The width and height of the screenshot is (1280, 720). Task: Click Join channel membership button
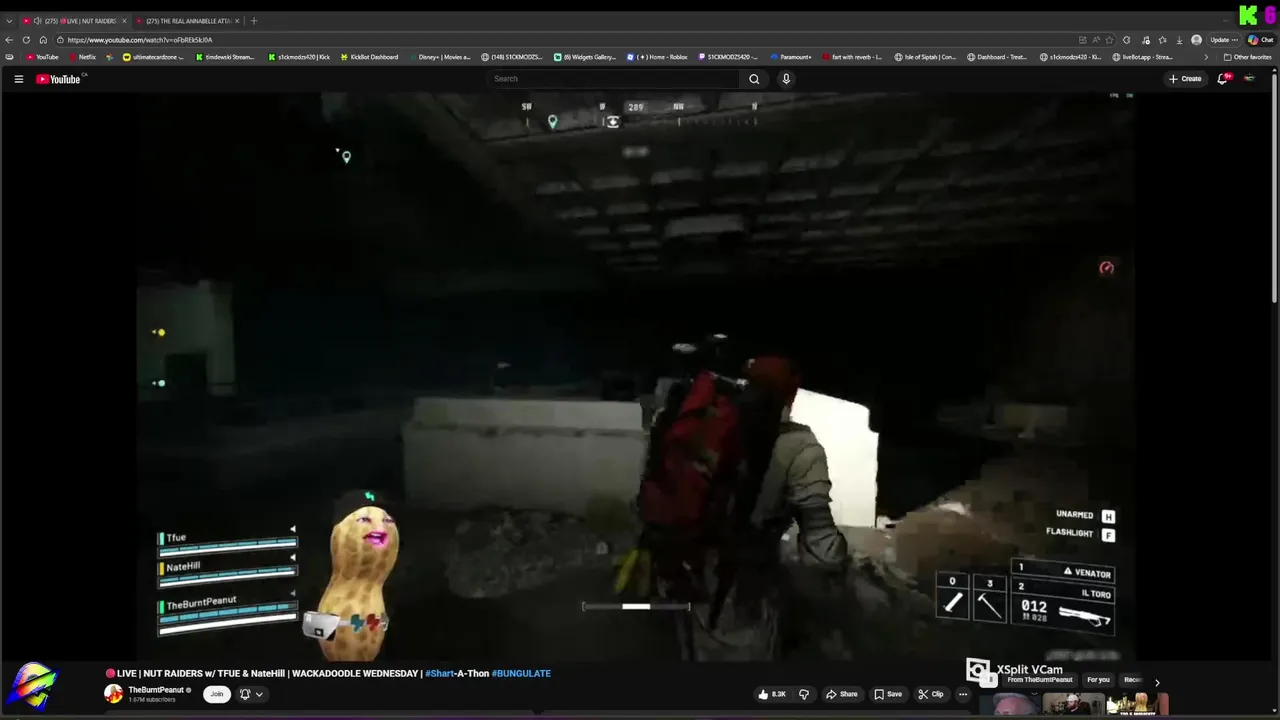216,694
